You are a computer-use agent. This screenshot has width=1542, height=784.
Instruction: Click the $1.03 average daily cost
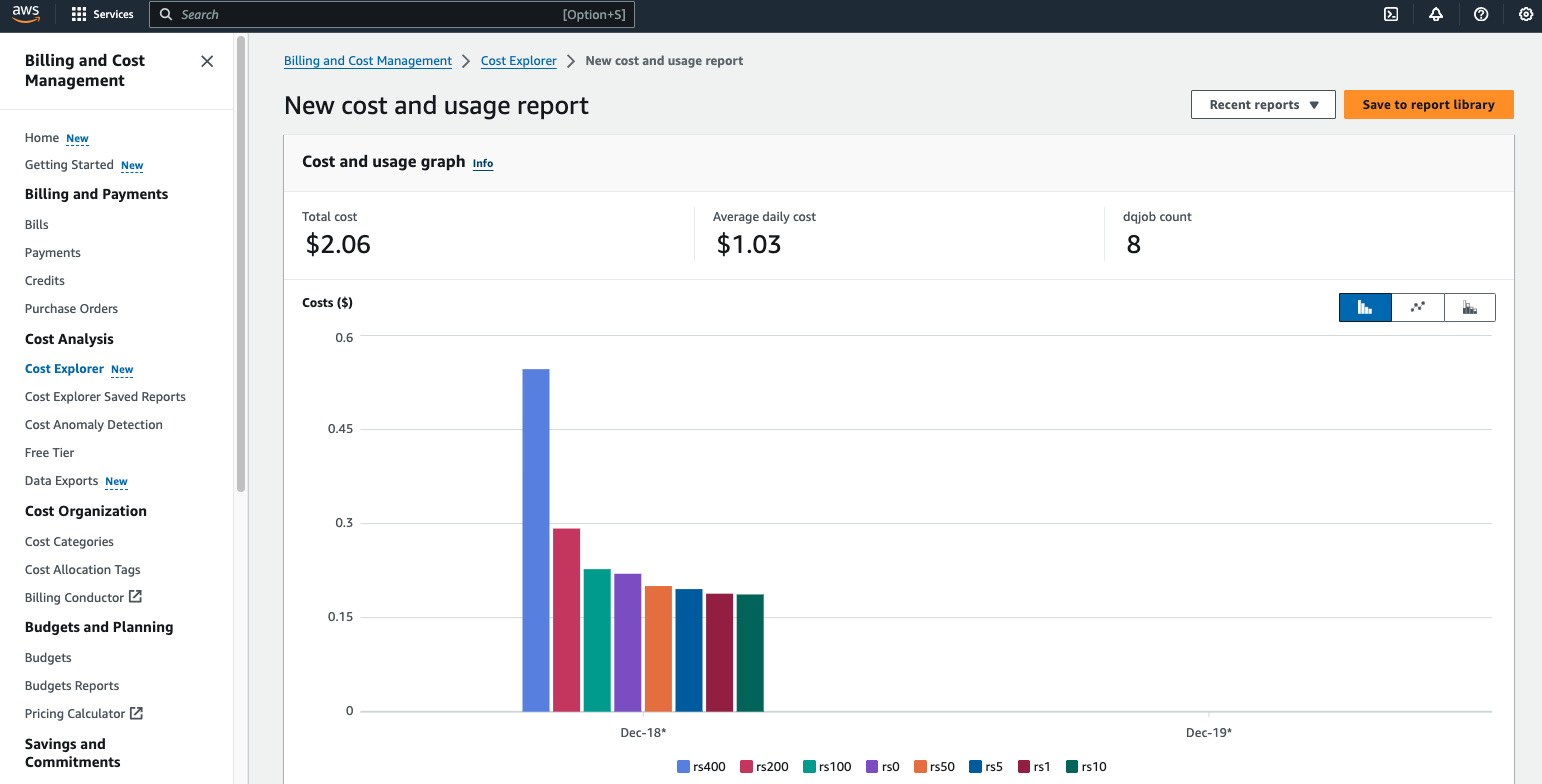[749, 245]
